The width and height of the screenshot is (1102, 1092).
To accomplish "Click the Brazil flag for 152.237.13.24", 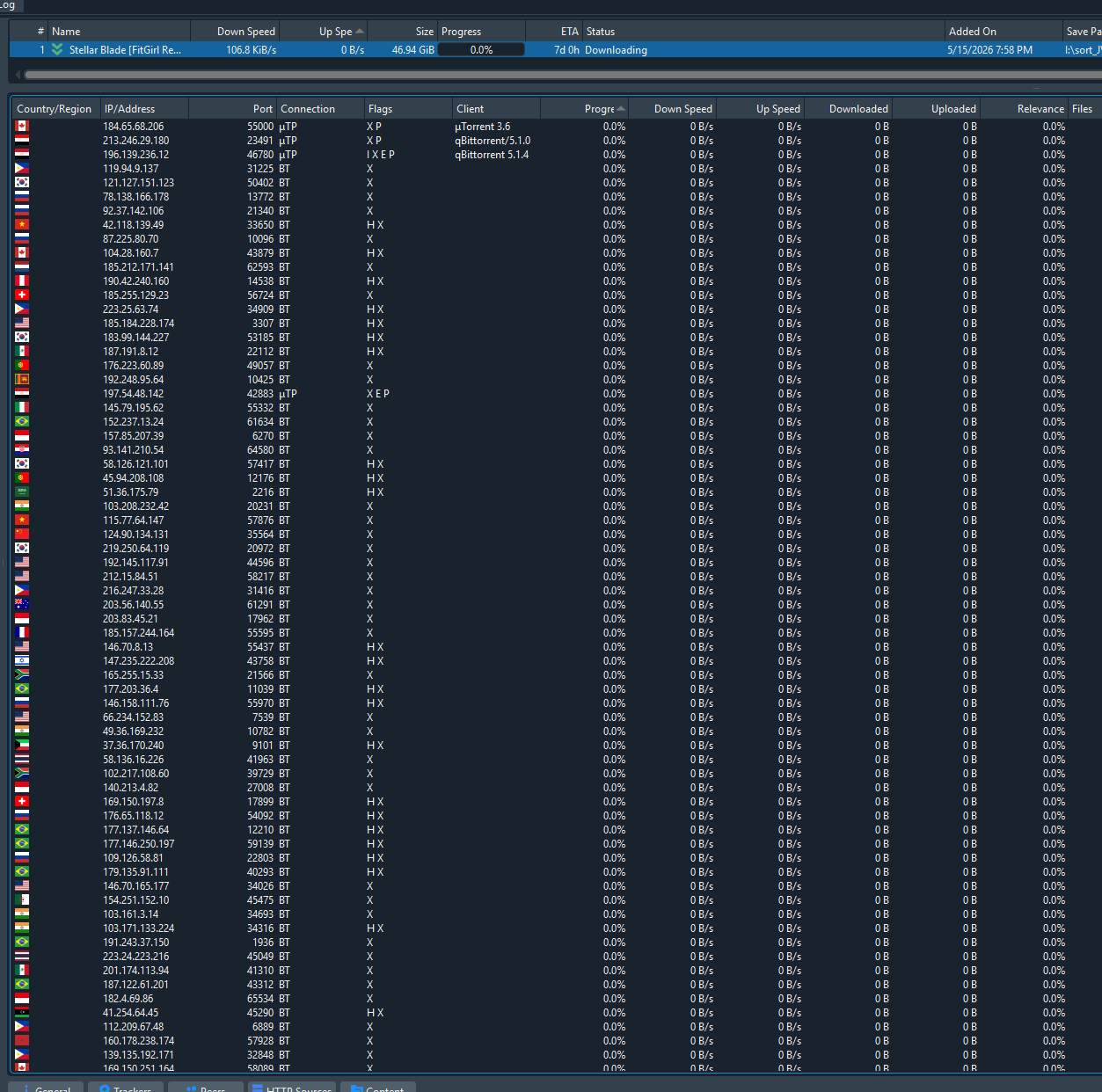I will [22, 422].
